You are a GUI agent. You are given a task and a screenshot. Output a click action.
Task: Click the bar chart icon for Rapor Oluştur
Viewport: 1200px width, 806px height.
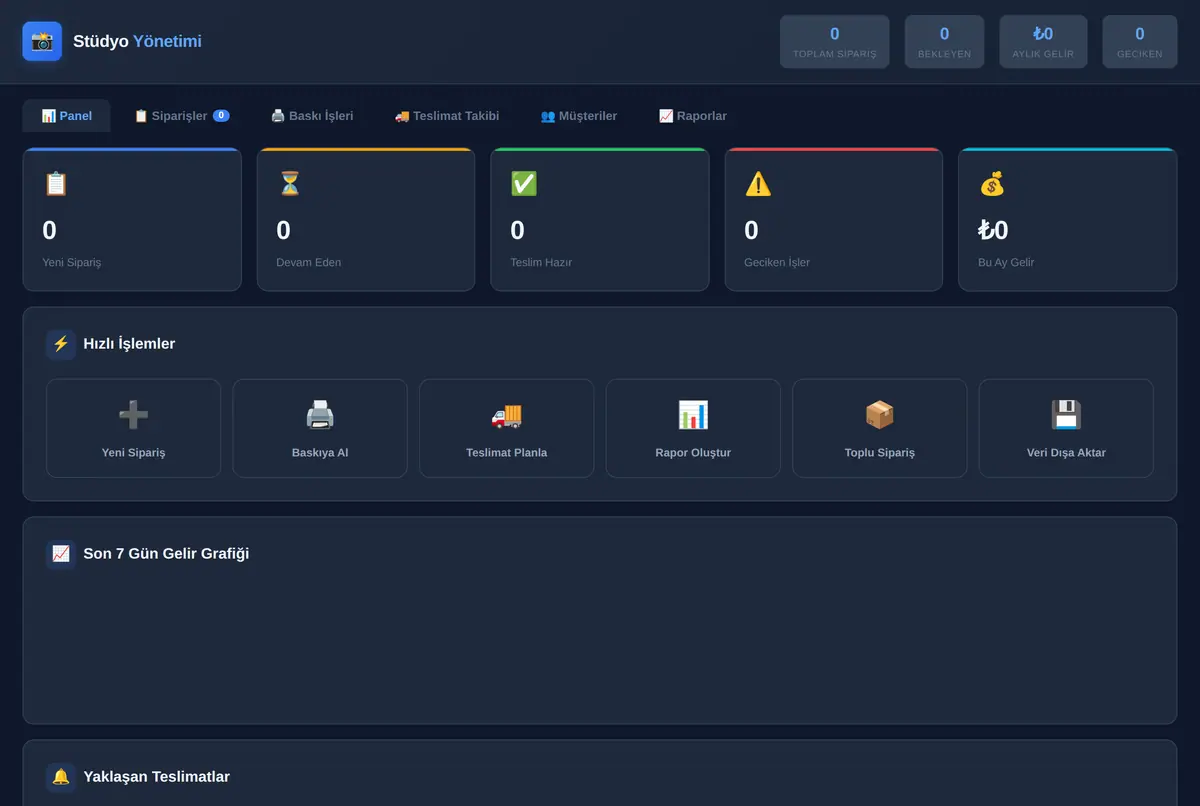pos(693,414)
